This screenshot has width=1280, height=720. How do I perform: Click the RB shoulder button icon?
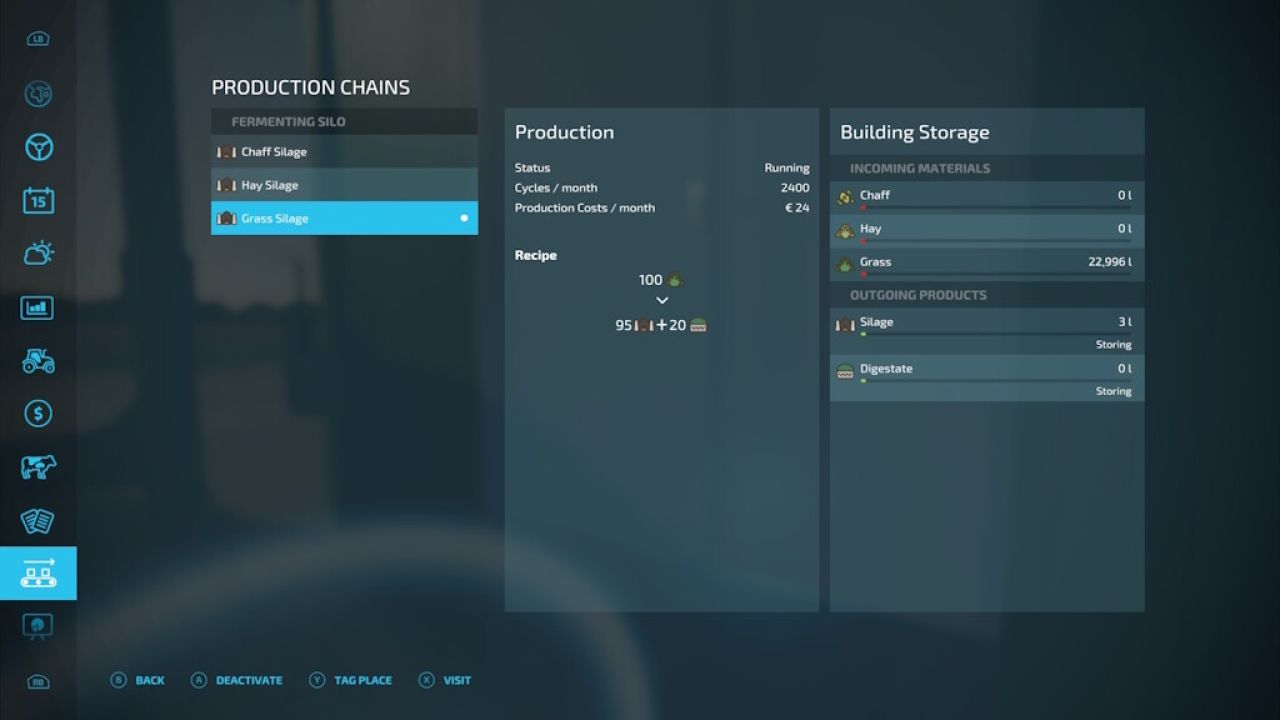point(38,682)
